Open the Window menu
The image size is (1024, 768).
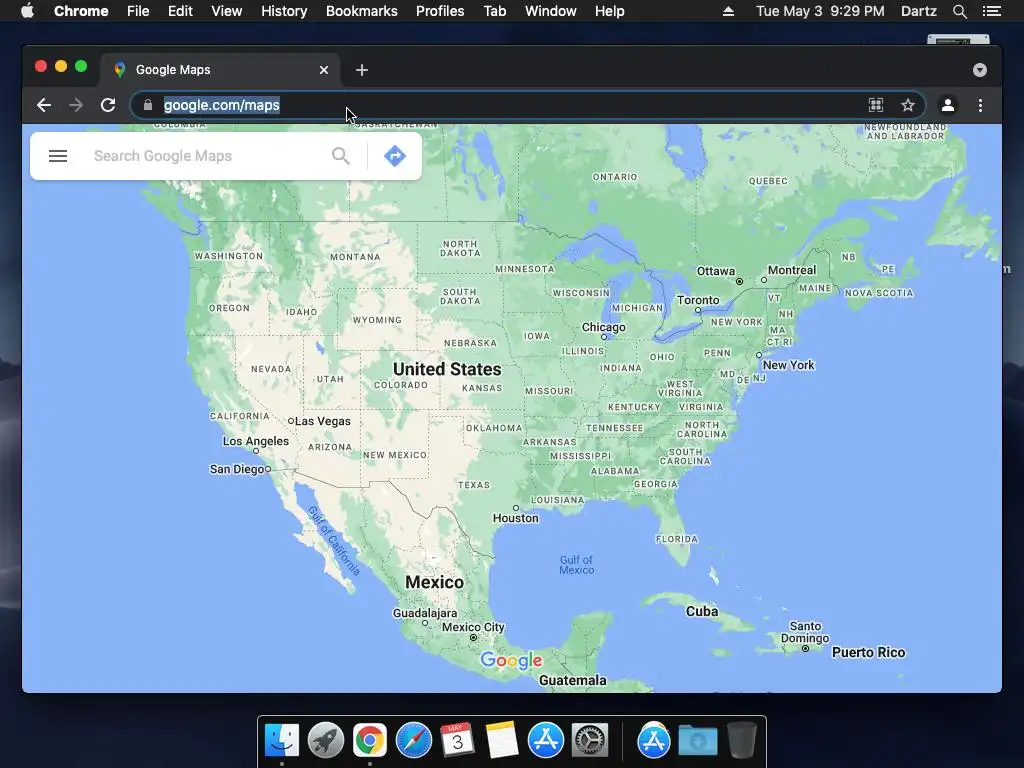(551, 11)
